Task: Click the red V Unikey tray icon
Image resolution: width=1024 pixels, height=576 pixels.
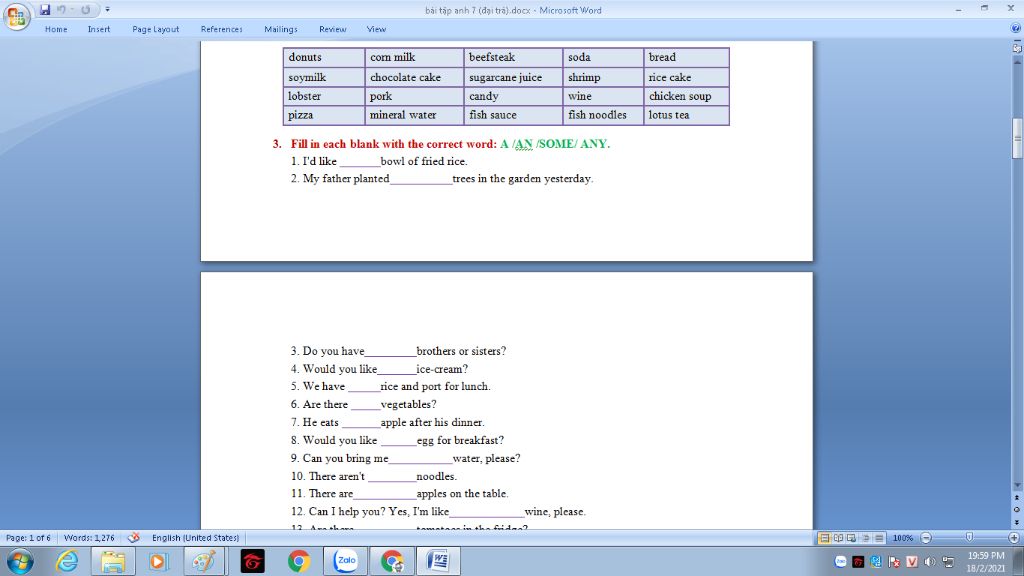Action: (912, 562)
